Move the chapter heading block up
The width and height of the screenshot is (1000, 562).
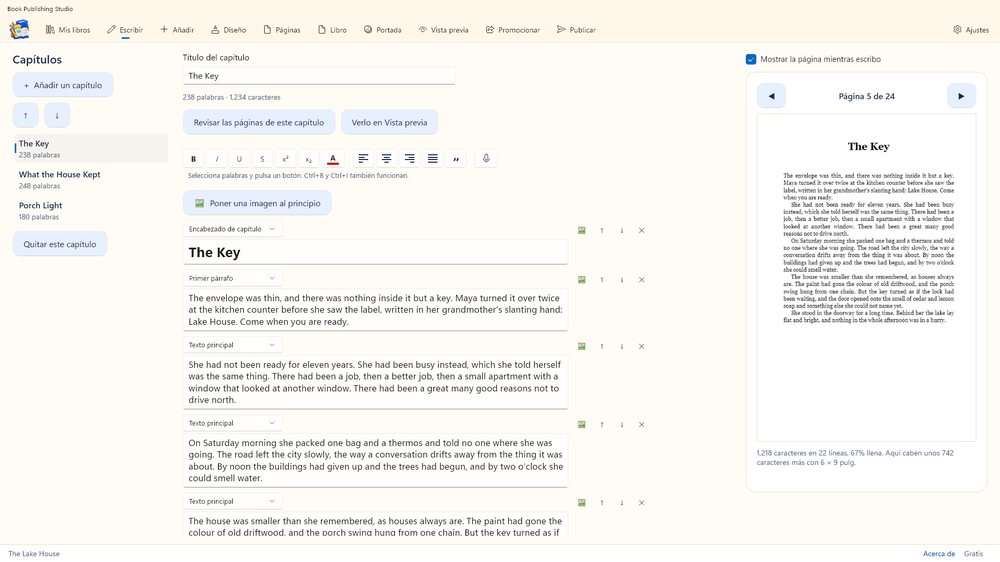(x=601, y=230)
